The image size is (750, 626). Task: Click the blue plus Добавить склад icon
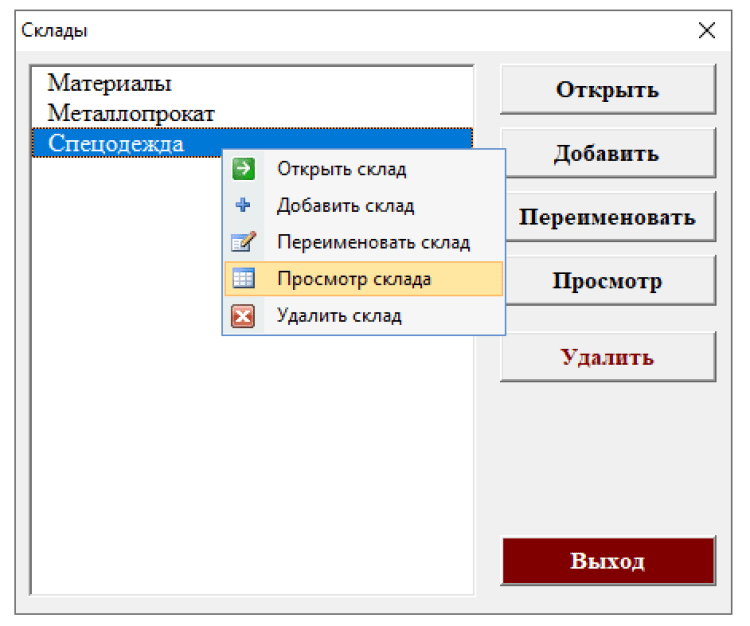pos(243,205)
